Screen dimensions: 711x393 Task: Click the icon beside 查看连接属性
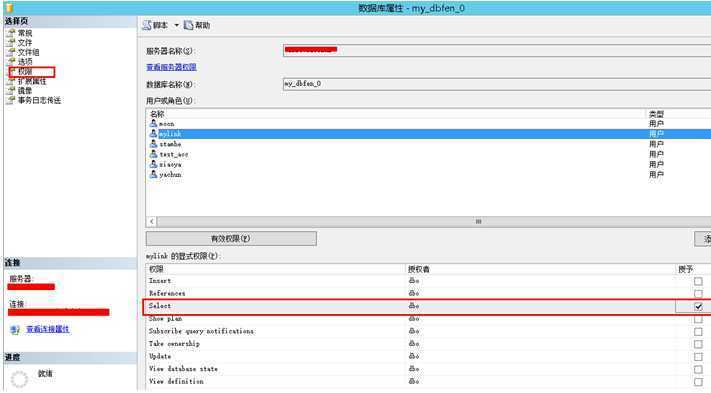pyautogui.click(x=15, y=330)
